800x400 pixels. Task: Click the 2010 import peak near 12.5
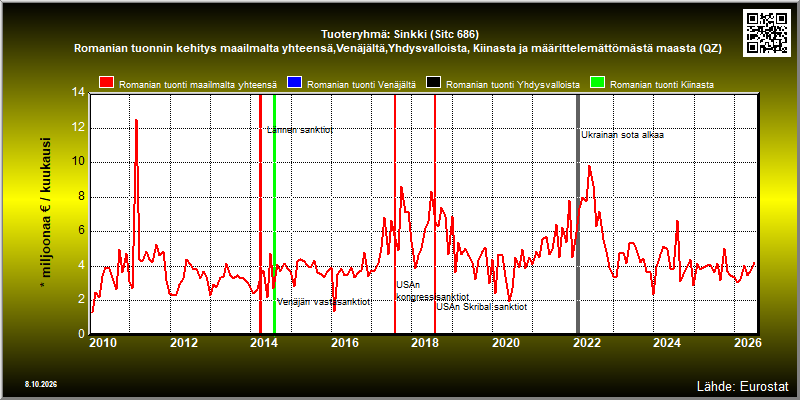[x=136, y=120]
